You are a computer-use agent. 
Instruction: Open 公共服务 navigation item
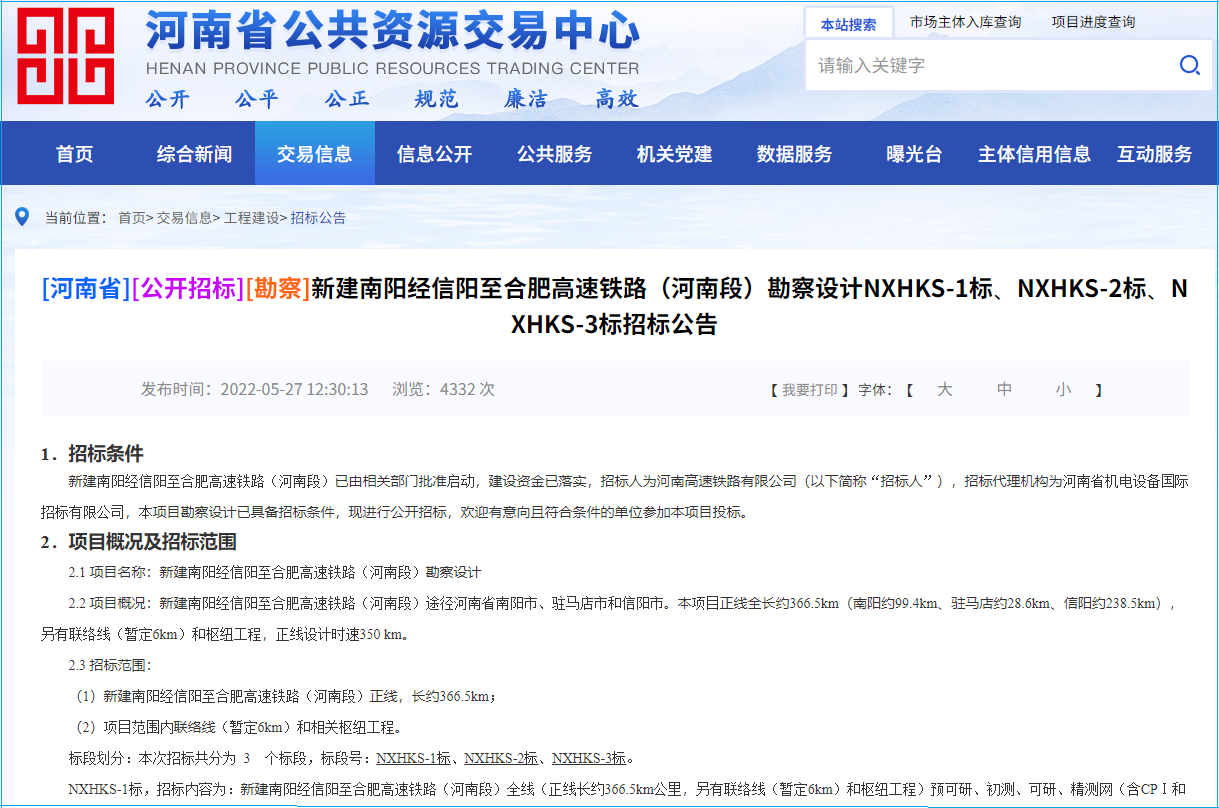[x=554, y=154]
